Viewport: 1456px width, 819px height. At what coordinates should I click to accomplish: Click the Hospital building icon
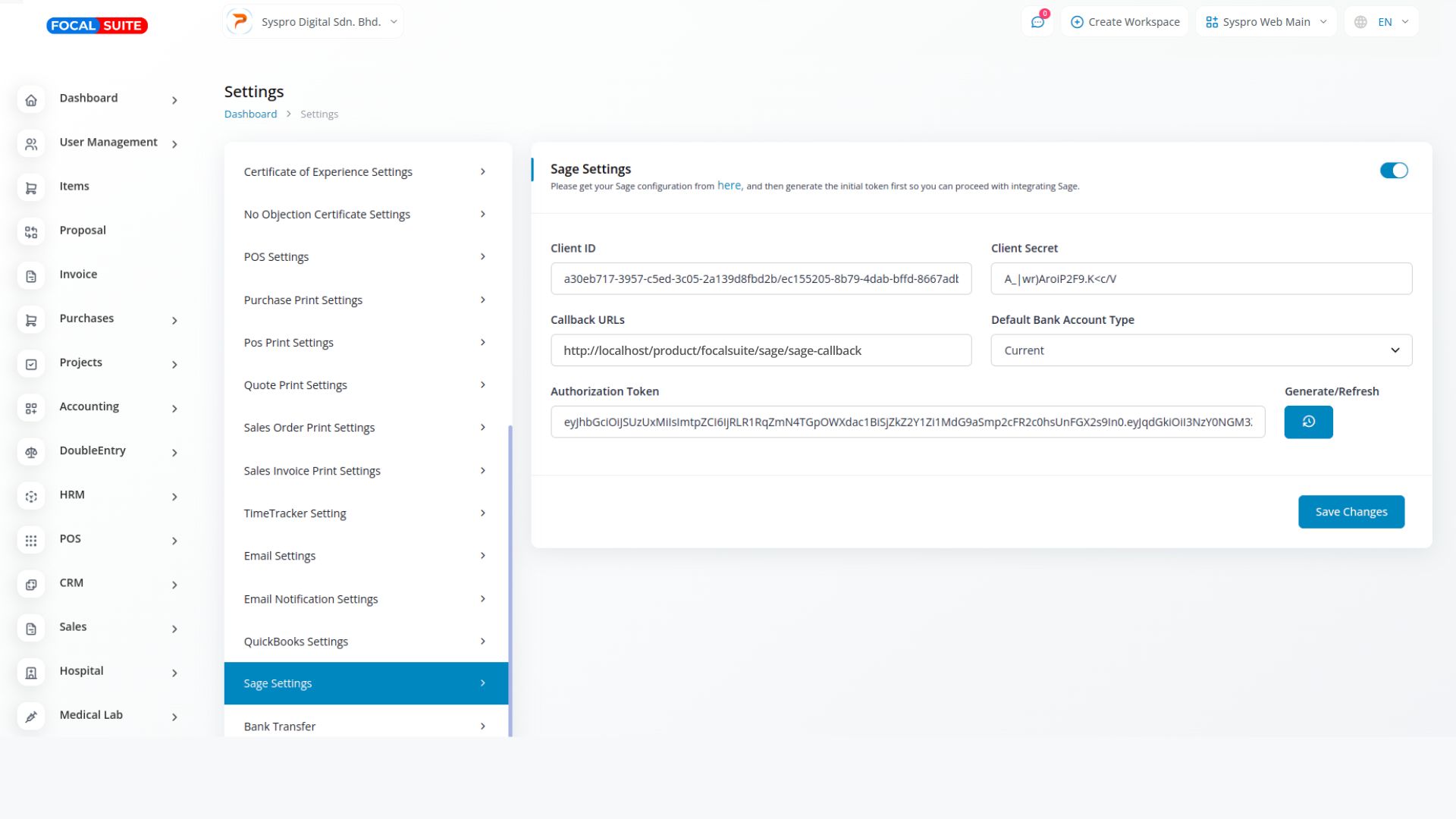coord(31,673)
